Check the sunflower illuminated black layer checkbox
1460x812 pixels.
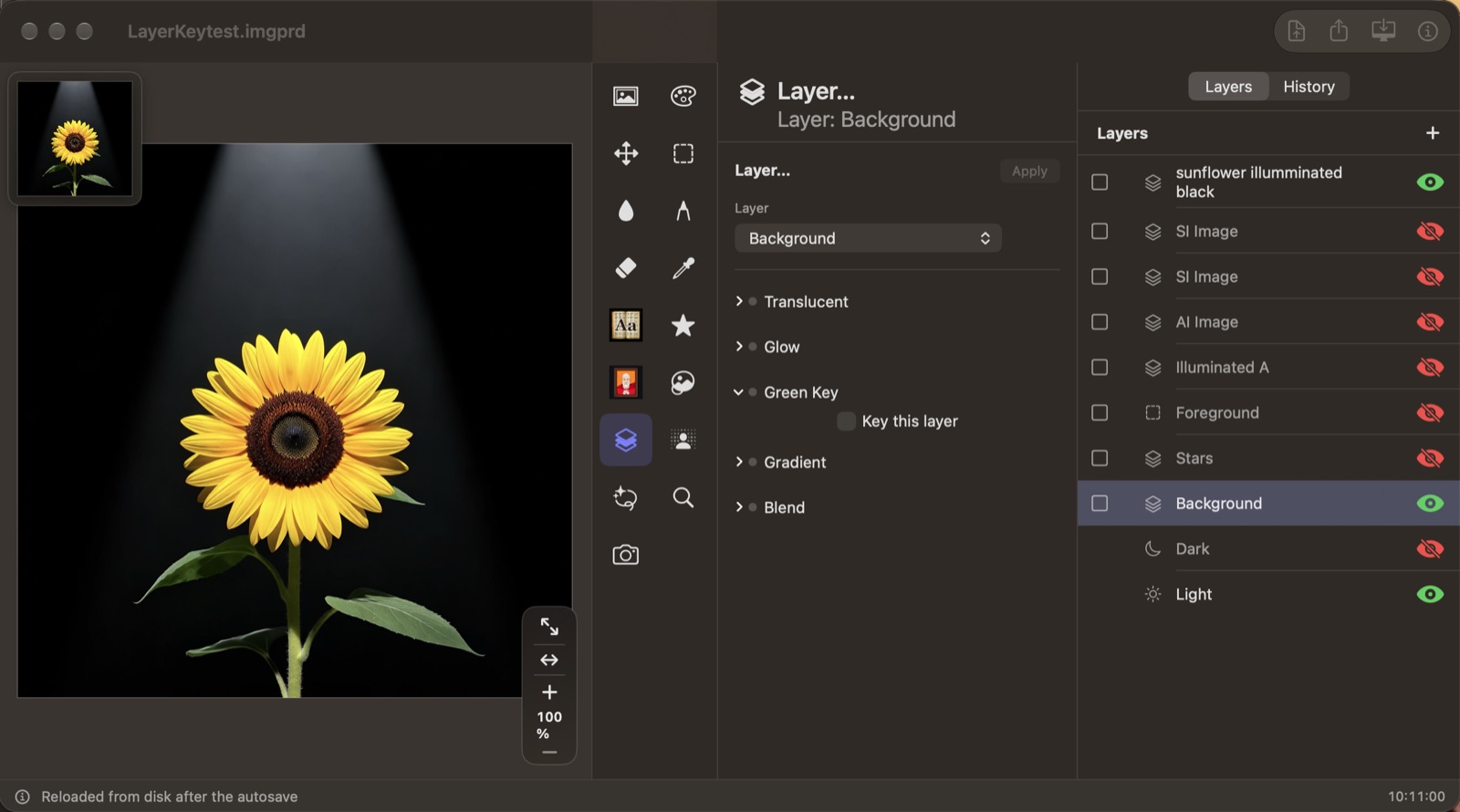[1100, 182]
